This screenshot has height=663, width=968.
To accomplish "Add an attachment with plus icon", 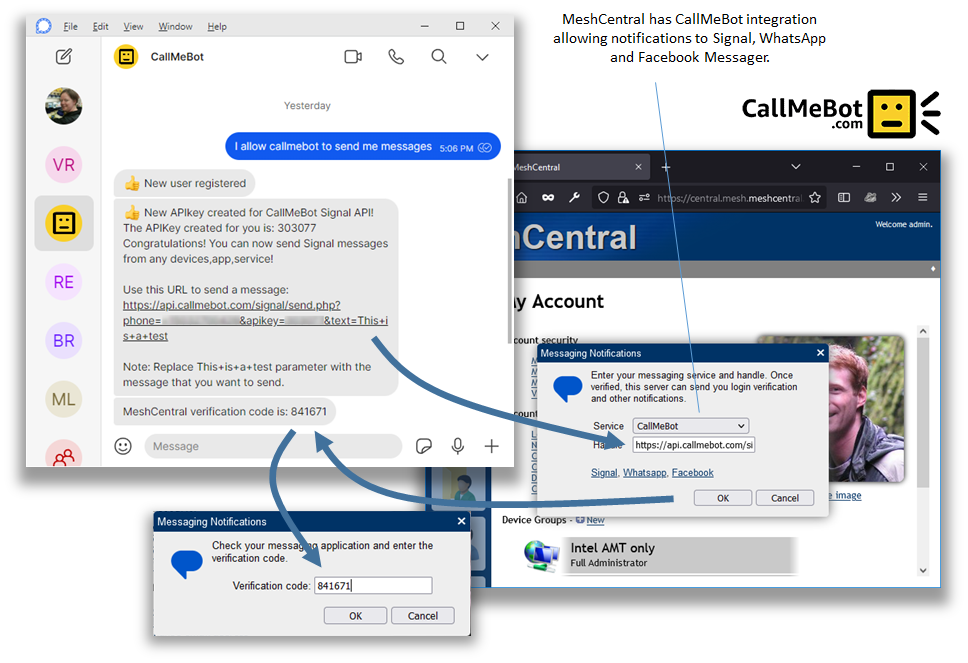I will pyautogui.click(x=491, y=446).
